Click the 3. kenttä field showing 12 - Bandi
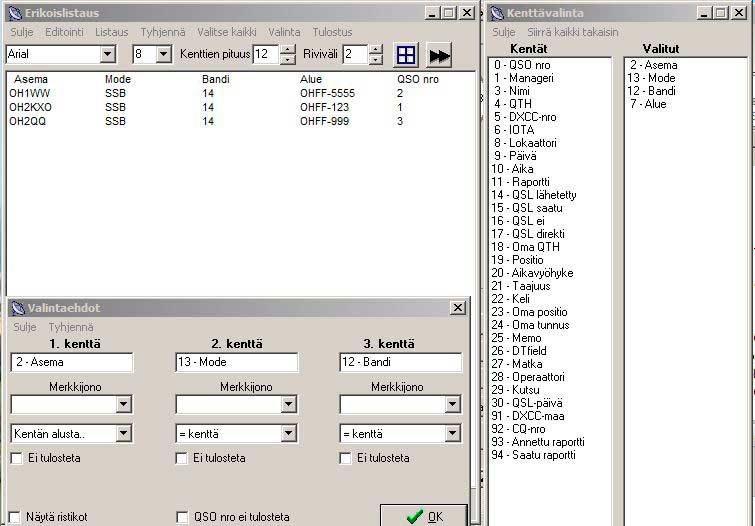 [x=400, y=363]
